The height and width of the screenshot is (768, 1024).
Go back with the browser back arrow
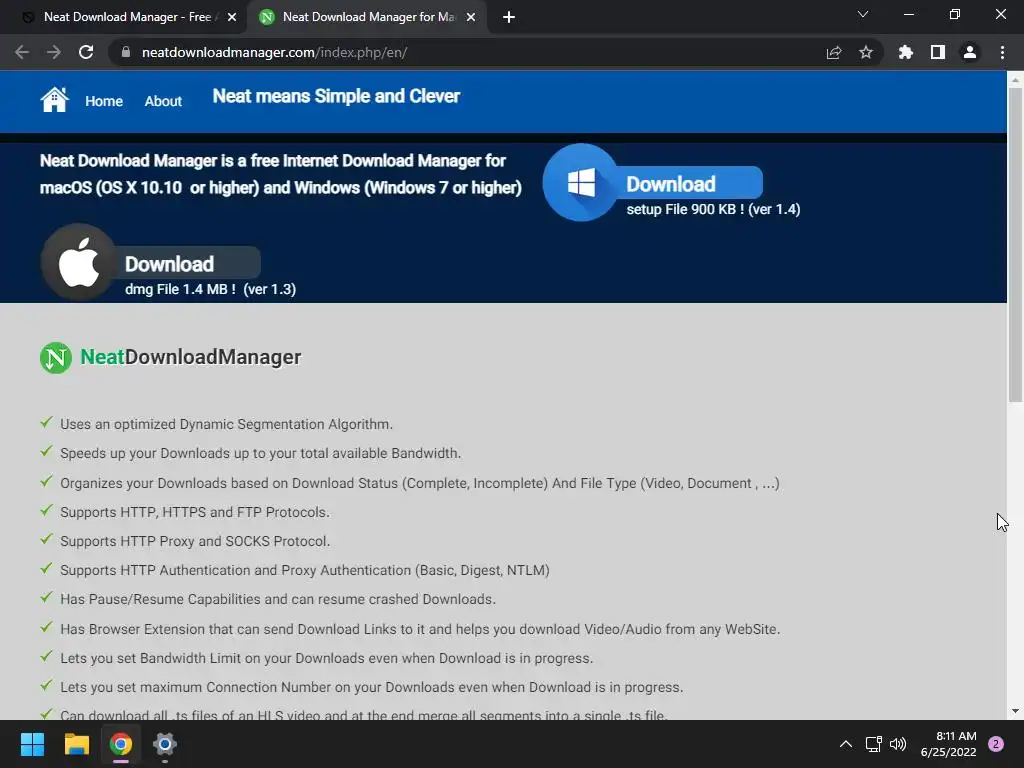[x=22, y=52]
